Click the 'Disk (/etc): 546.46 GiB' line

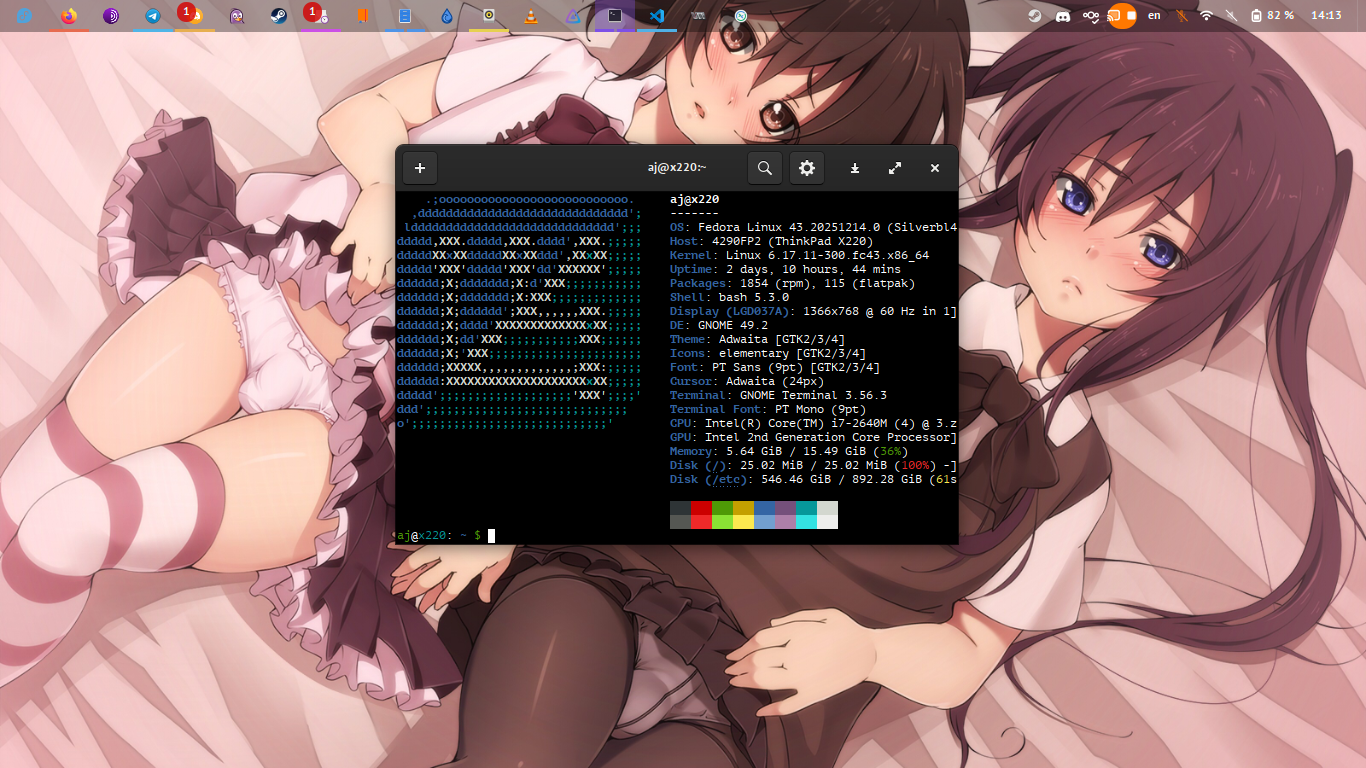point(813,479)
